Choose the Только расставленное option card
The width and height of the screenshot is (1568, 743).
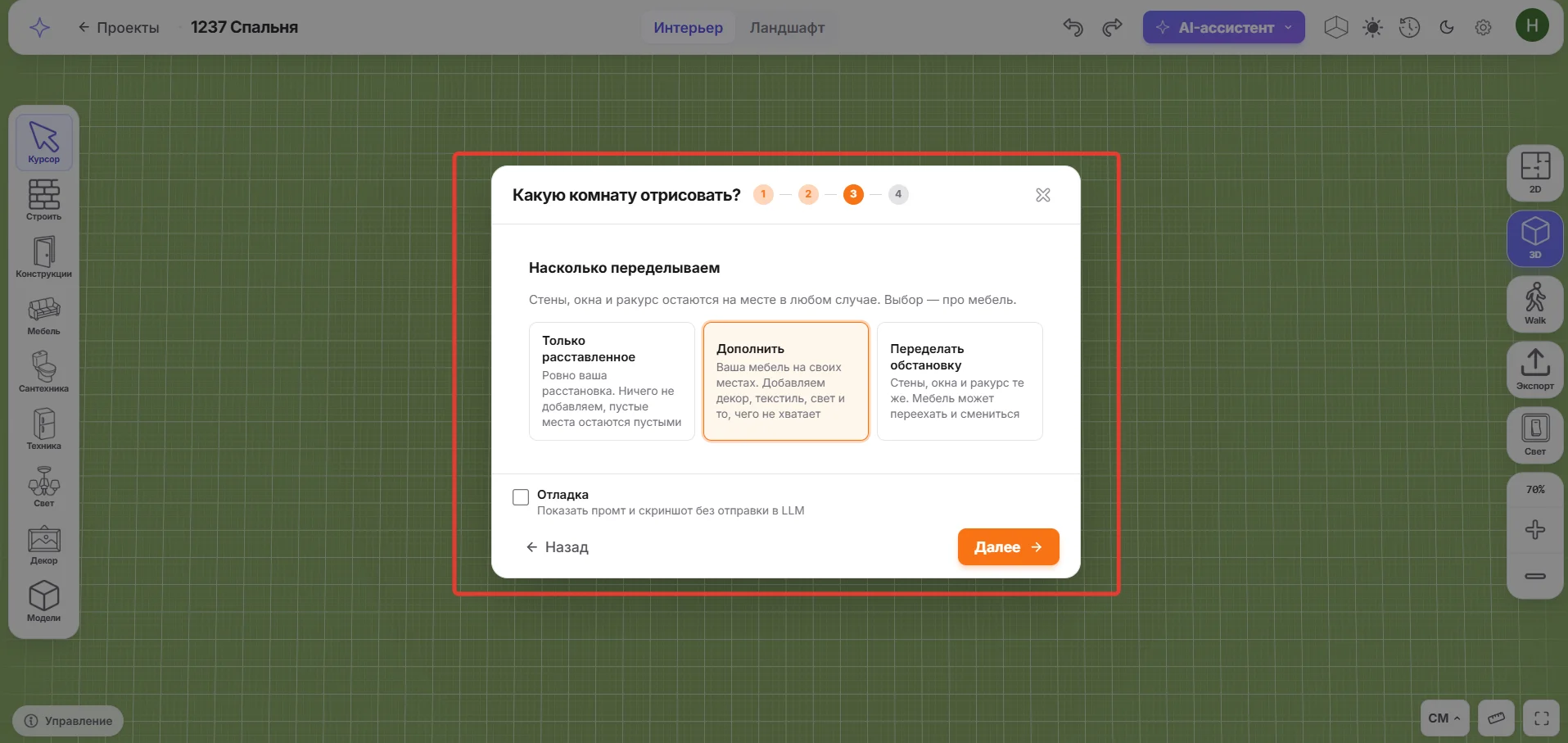[612, 381]
